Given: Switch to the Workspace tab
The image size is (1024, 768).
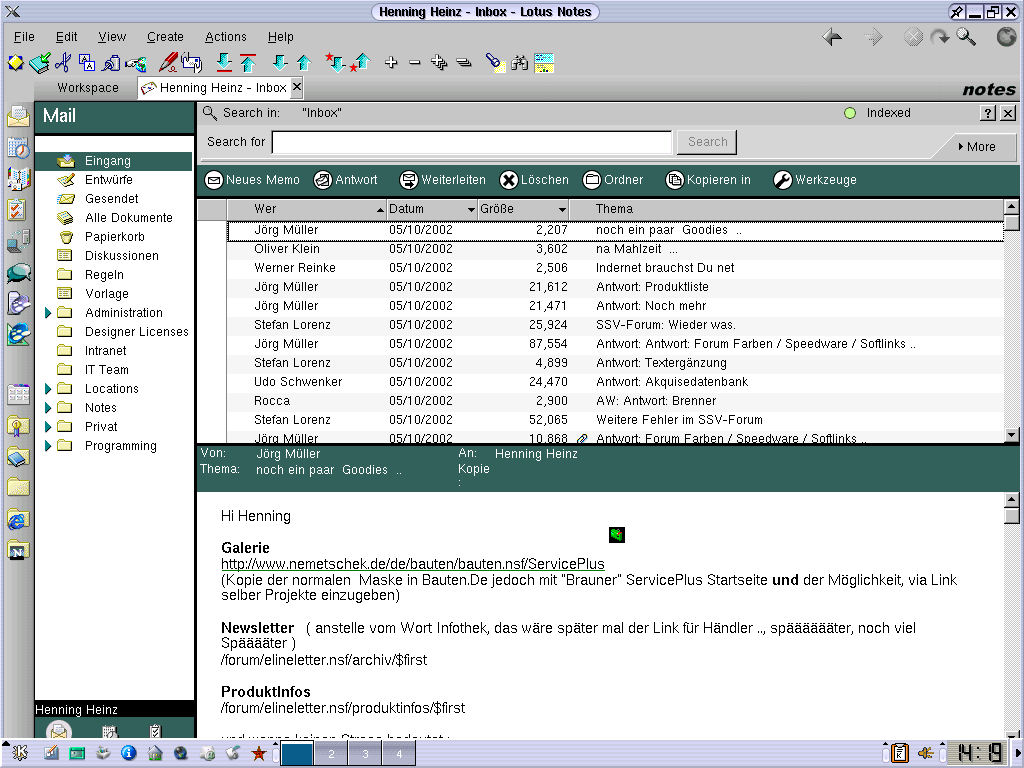Looking at the screenshot, I should point(88,88).
